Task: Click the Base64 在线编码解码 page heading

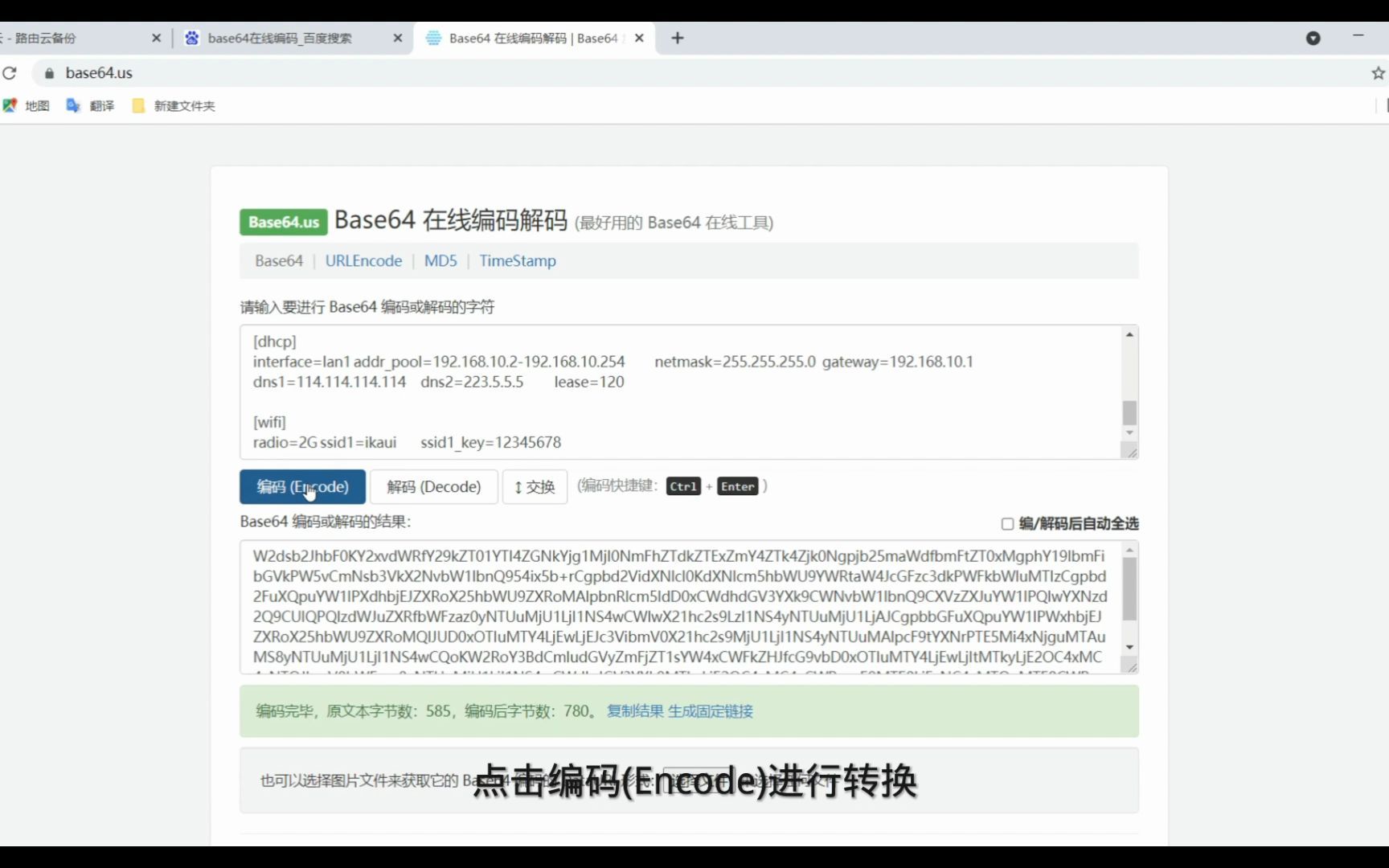Action: pyautogui.click(x=451, y=220)
